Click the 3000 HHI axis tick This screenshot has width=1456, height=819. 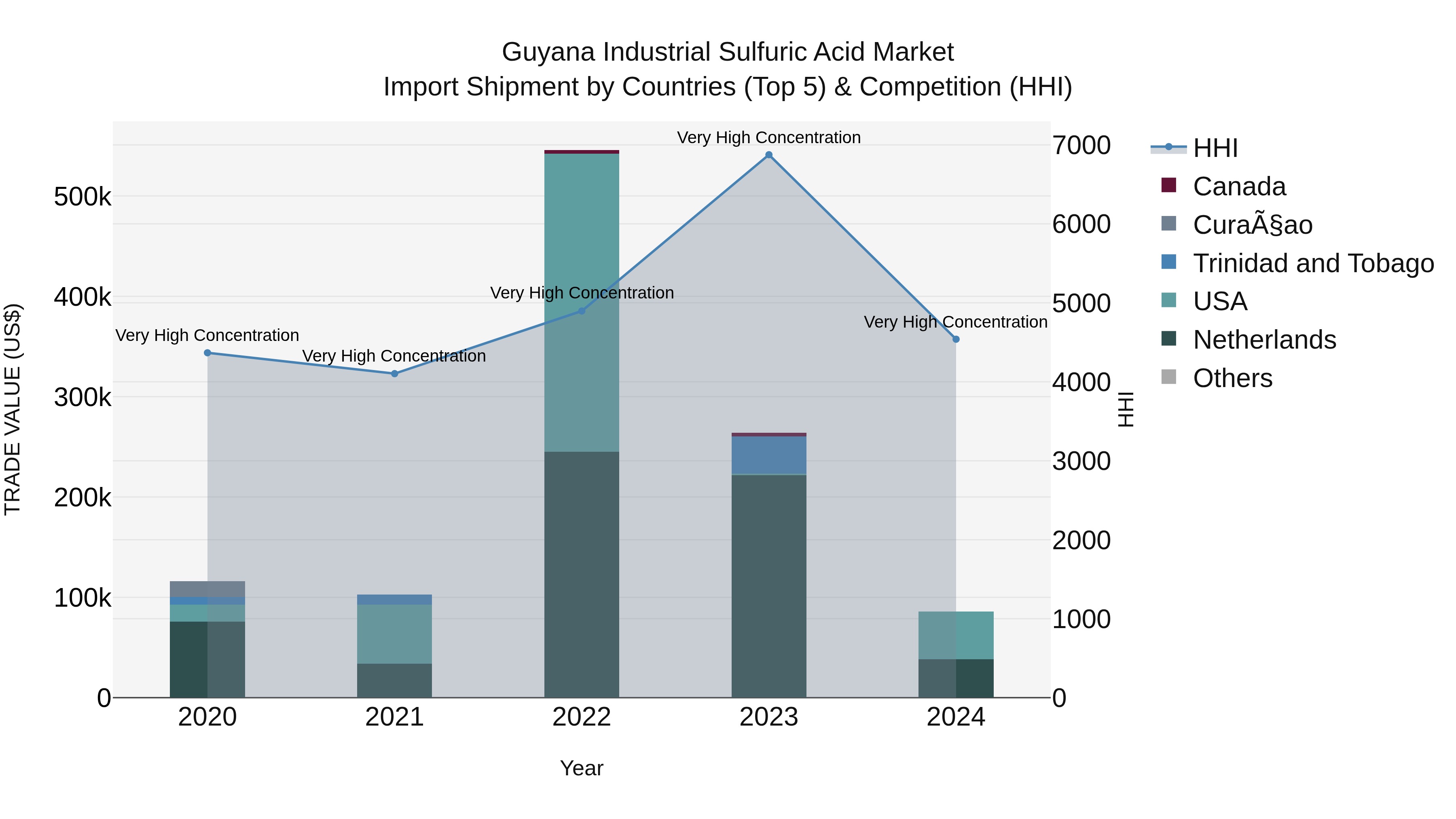point(1081,461)
